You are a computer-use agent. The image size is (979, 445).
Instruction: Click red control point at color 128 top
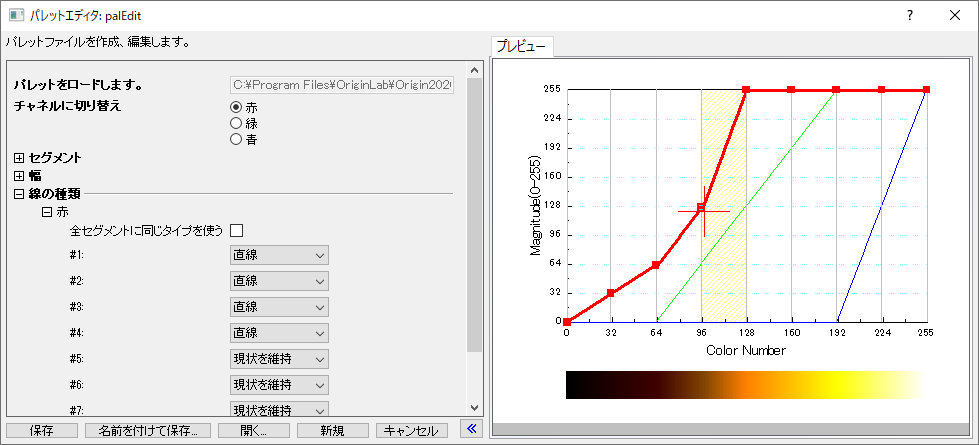point(746,90)
